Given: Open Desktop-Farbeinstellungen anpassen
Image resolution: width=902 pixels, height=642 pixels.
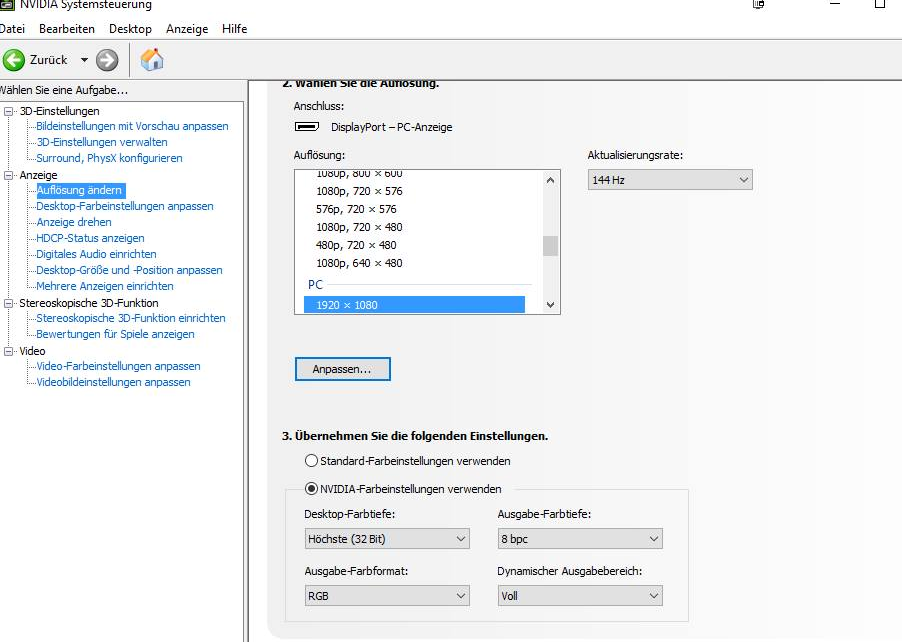Looking at the screenshot, I should tap(125, 206).
